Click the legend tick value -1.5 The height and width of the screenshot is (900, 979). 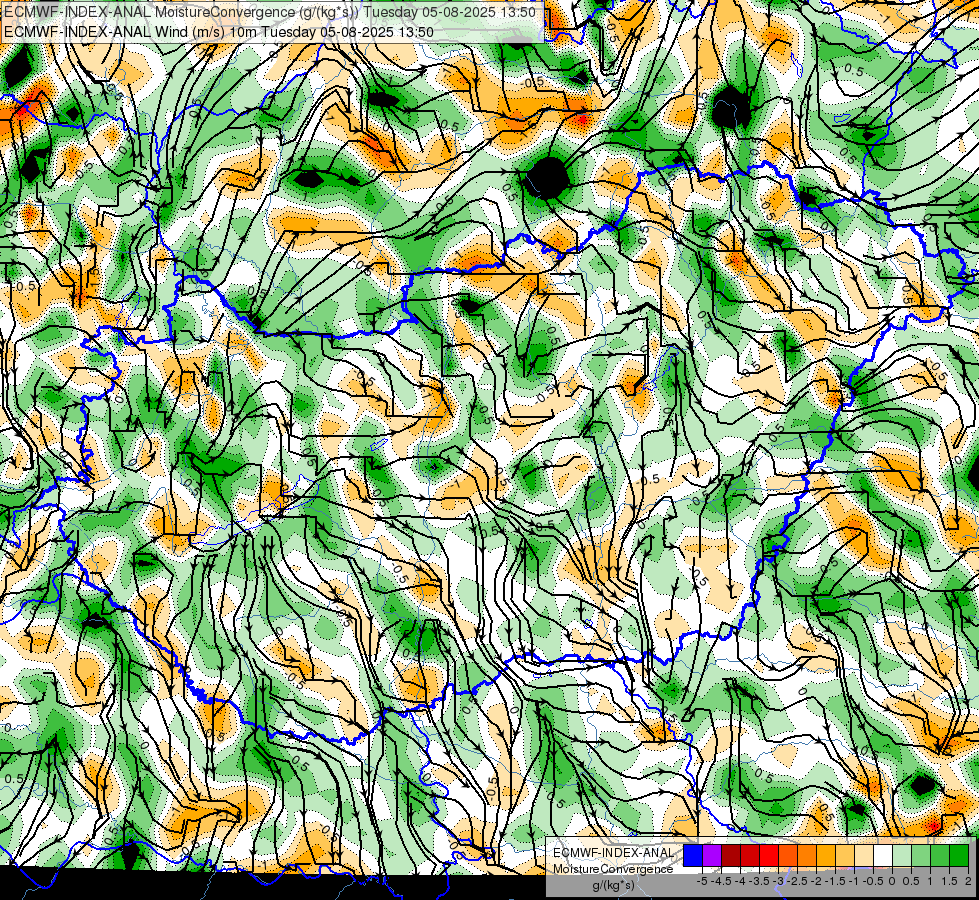tap(835, 881)
